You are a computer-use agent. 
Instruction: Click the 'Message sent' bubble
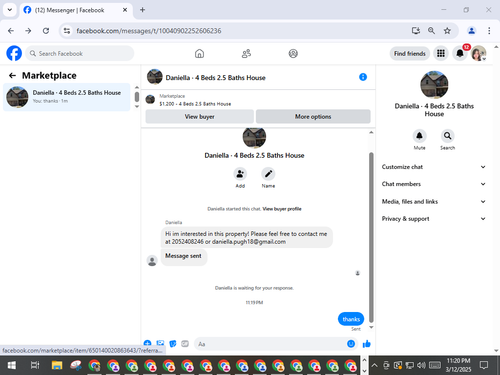(184, 257)
